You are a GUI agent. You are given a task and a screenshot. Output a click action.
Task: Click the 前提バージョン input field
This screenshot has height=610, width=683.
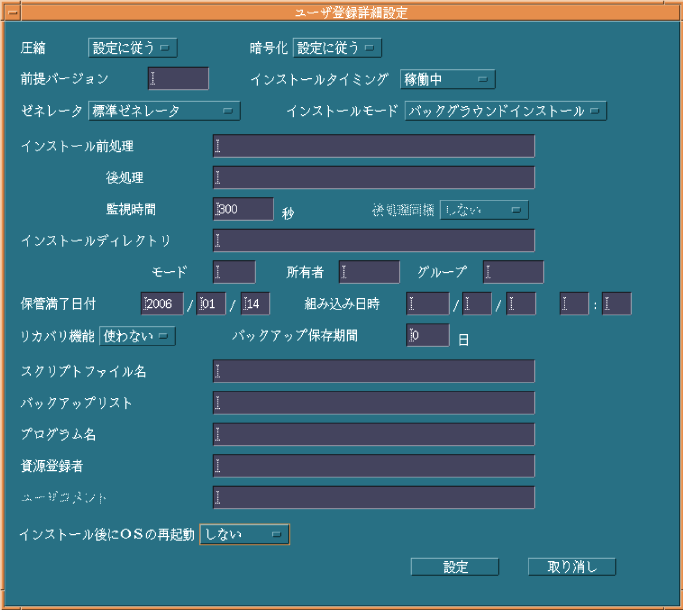[179, 79]
